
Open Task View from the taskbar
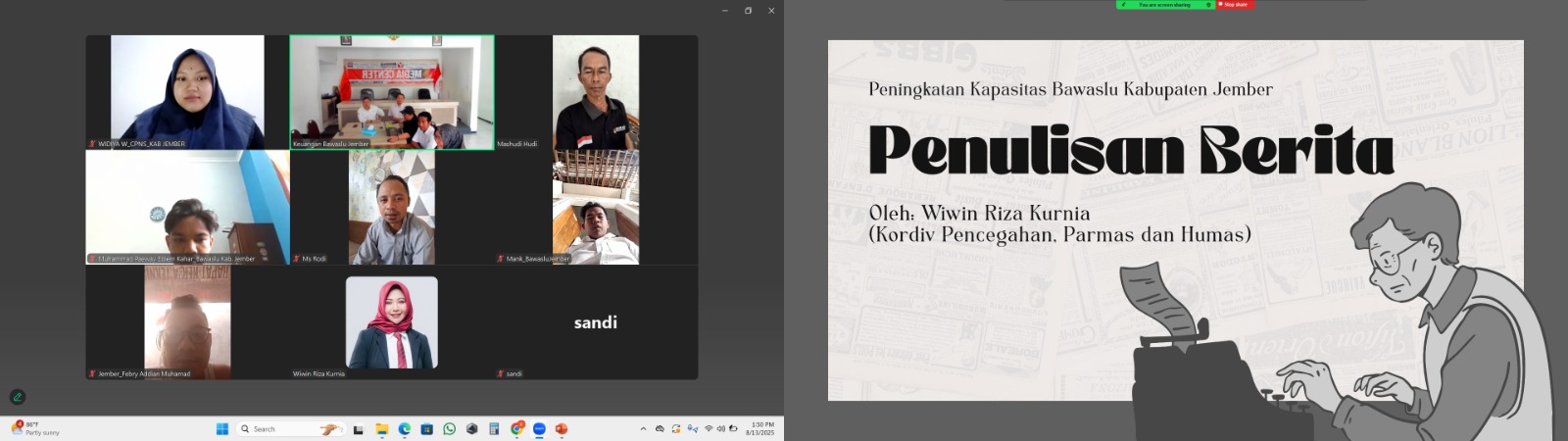click(x=358, y=429)
